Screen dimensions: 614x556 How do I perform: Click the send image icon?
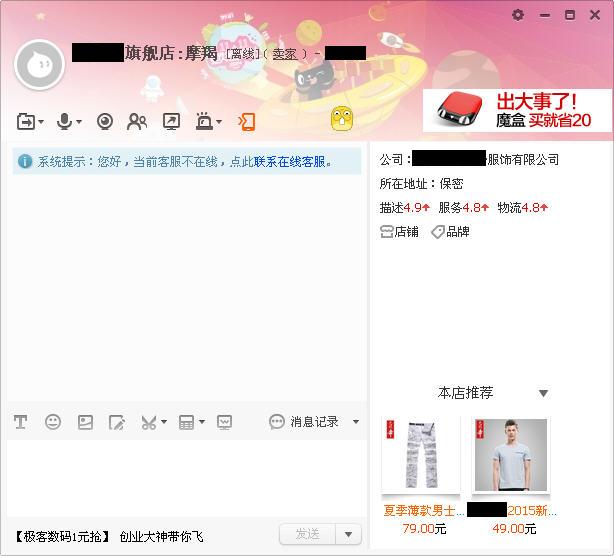click(x=85, y=422)
